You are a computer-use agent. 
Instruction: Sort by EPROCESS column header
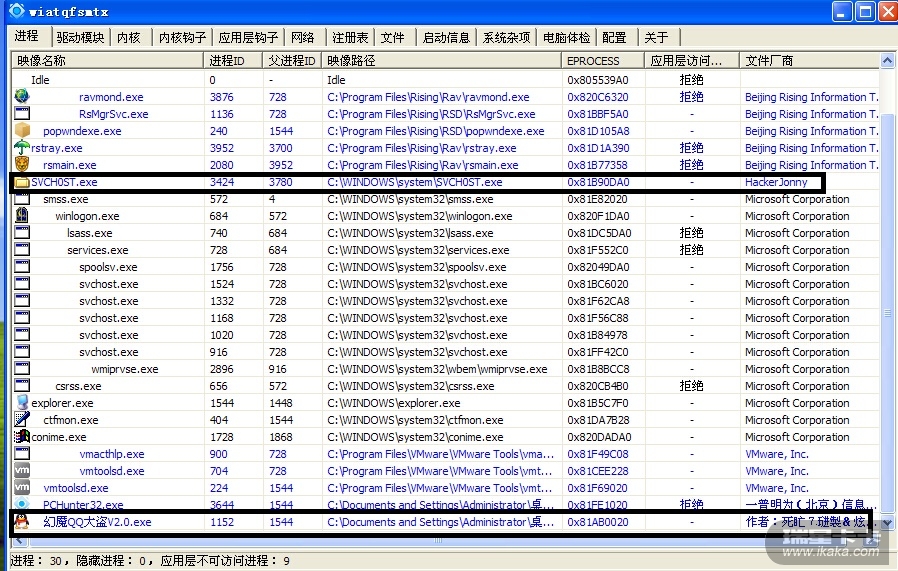tap(603, 61)
